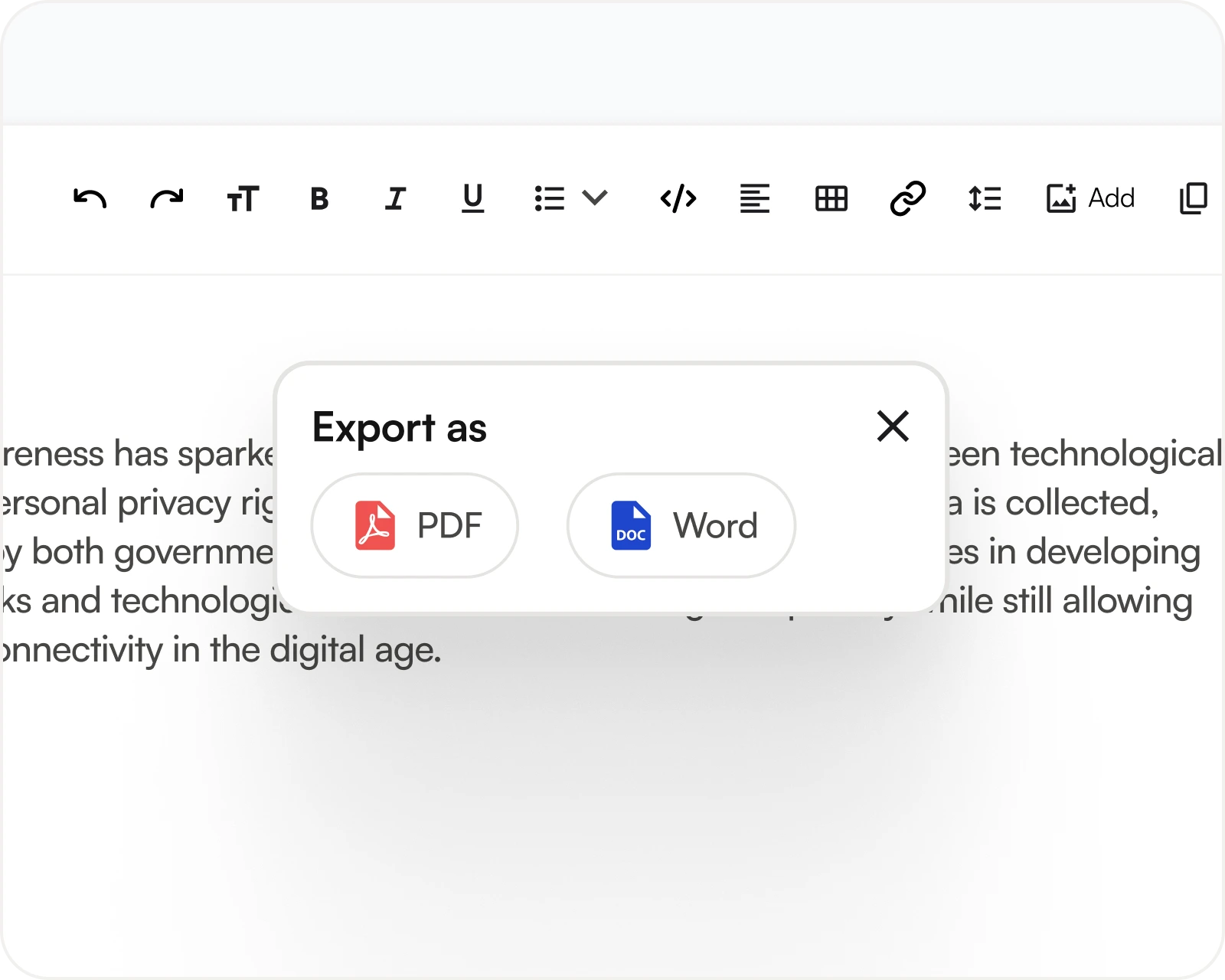
Task: Insert a code block
Action: pyautogui.click(x=678, y=199)
